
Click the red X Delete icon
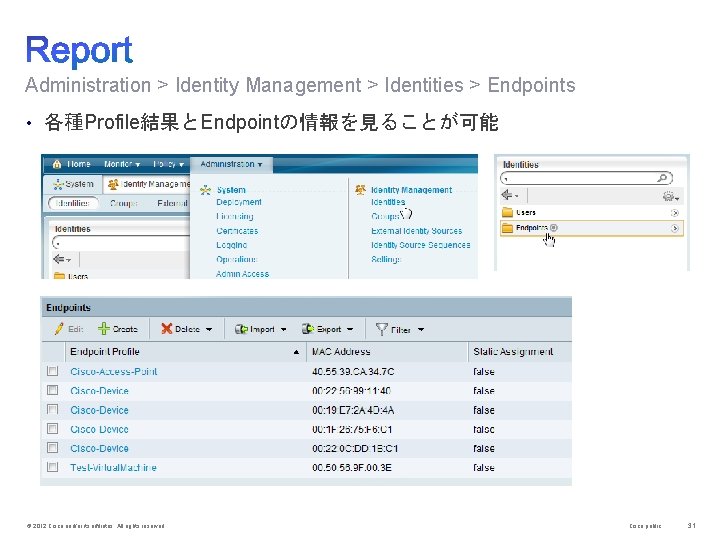[x=166, y=329]
